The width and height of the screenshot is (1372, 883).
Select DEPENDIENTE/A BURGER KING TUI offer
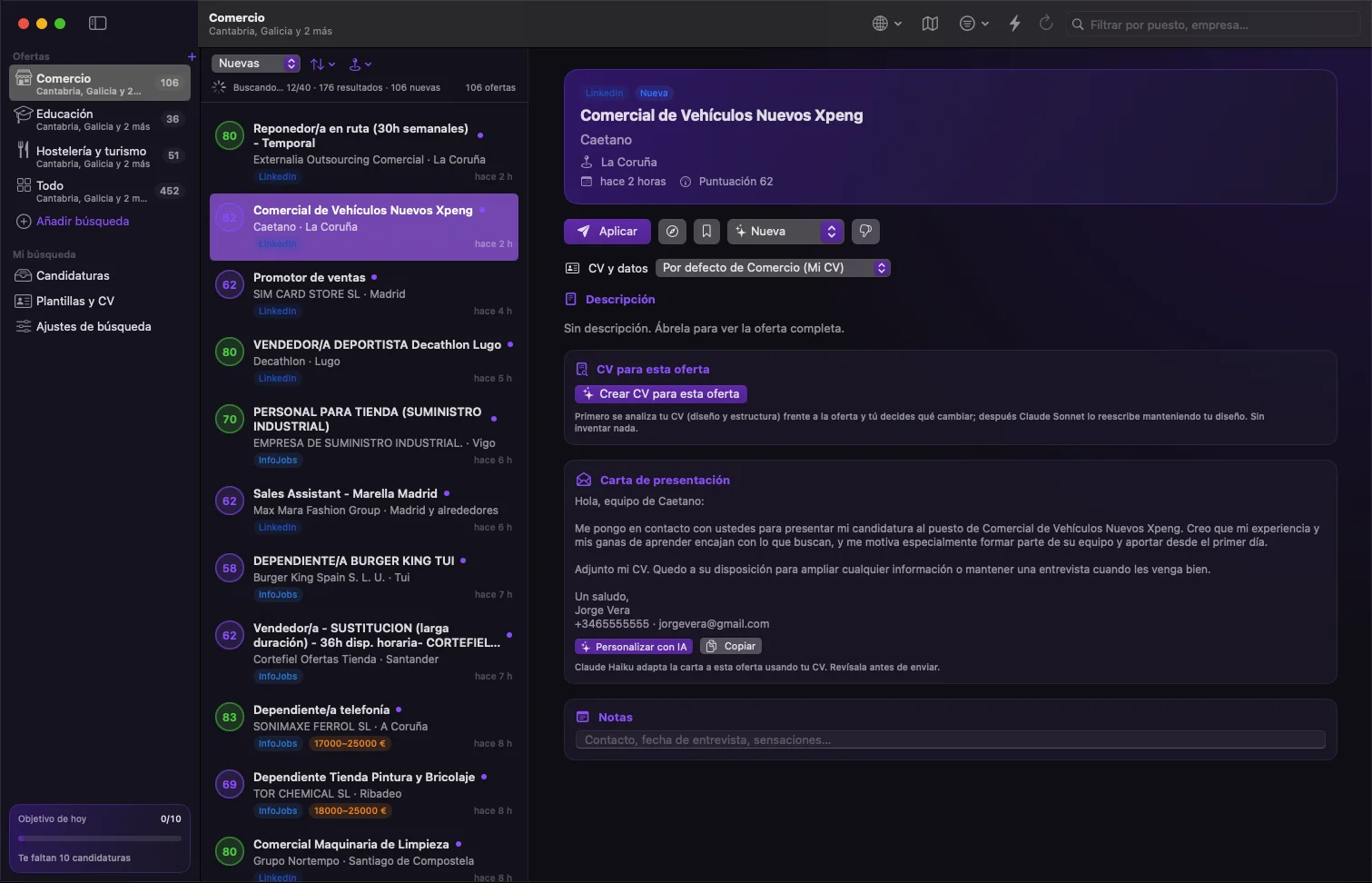point(364,578)
